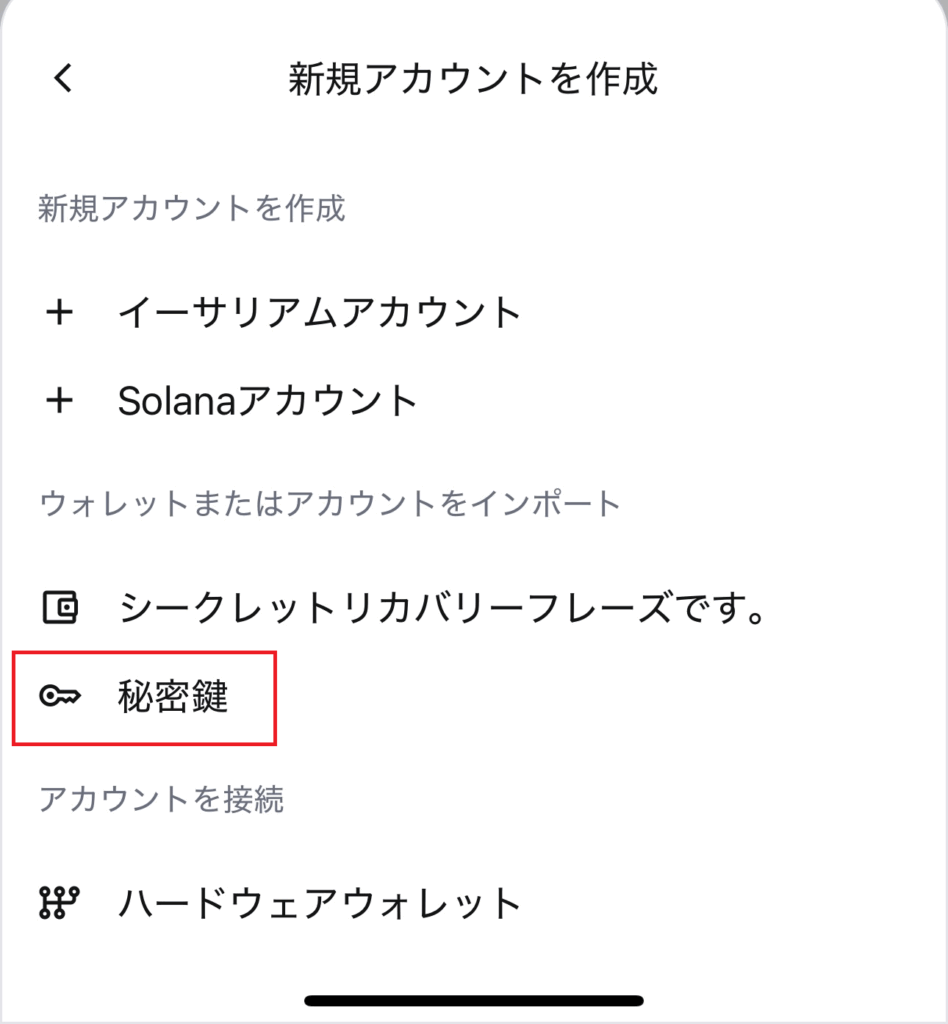Click the wallet icon for シークレットリカバリーフレーズ

pos(60,607)
